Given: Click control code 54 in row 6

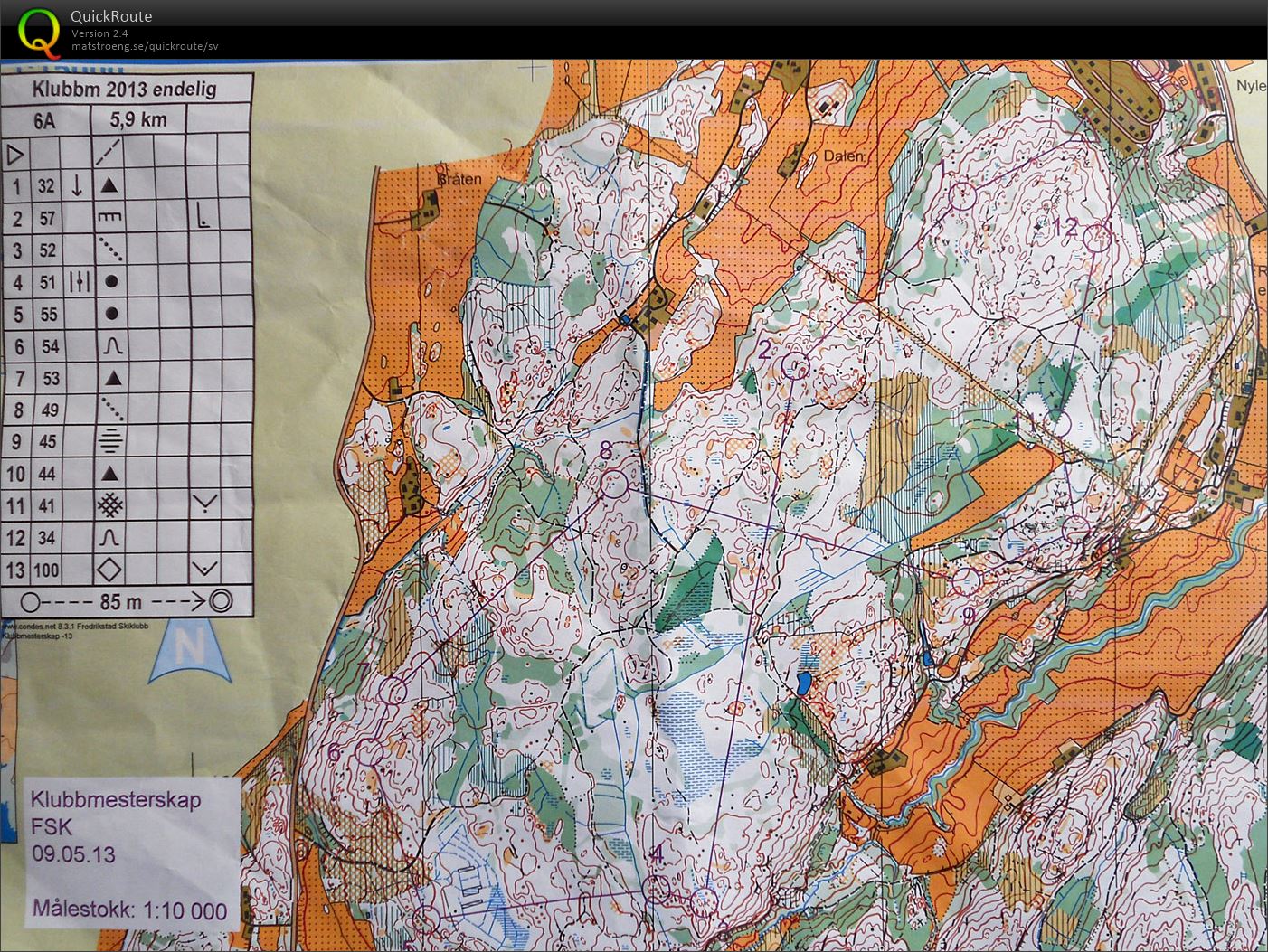Looking at the screenshot, I should [x=49, y=346].
